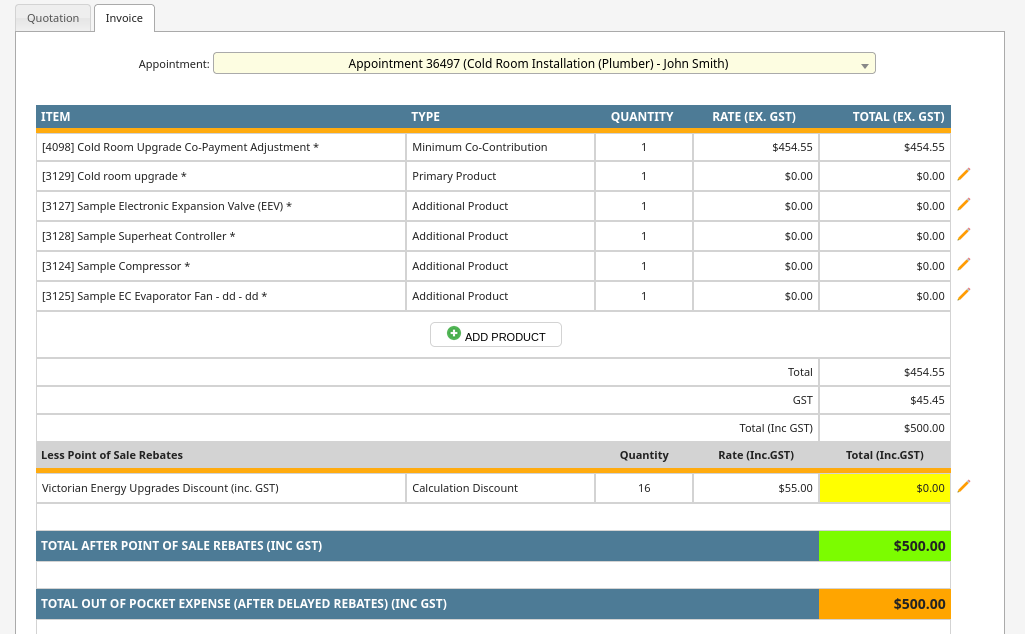Click the yellow rebate total cell
This screenshot has height=634, width=1025.
click(884, 488)
